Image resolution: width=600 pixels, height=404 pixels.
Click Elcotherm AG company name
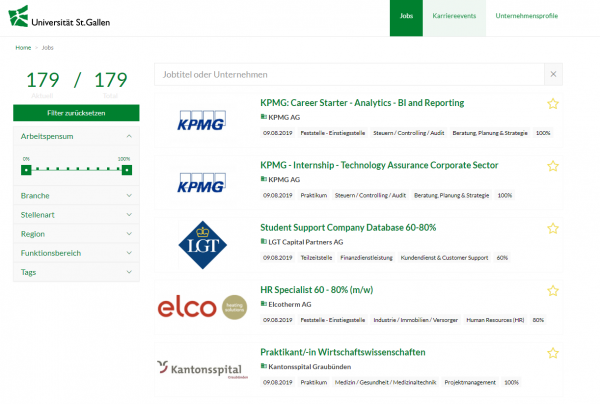coord(290,305)
